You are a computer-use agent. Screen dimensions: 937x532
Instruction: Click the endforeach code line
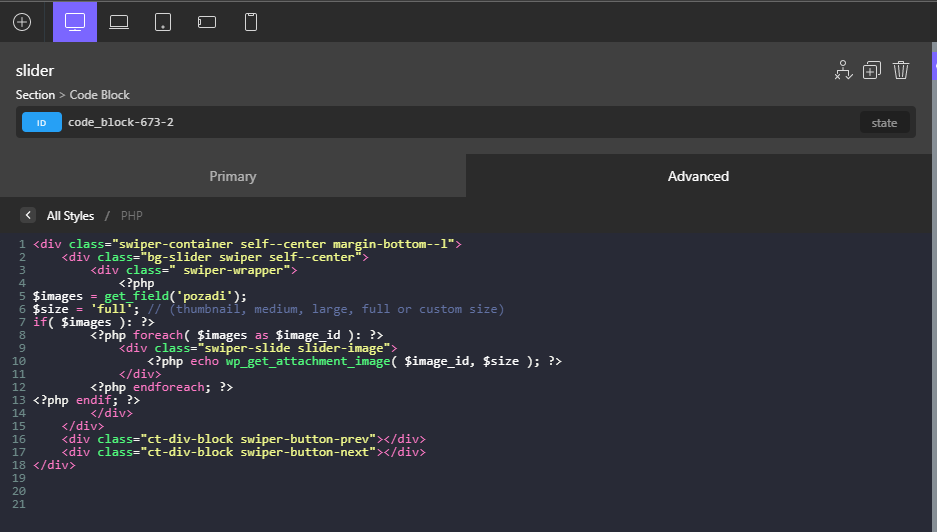[x=161, y=387]
